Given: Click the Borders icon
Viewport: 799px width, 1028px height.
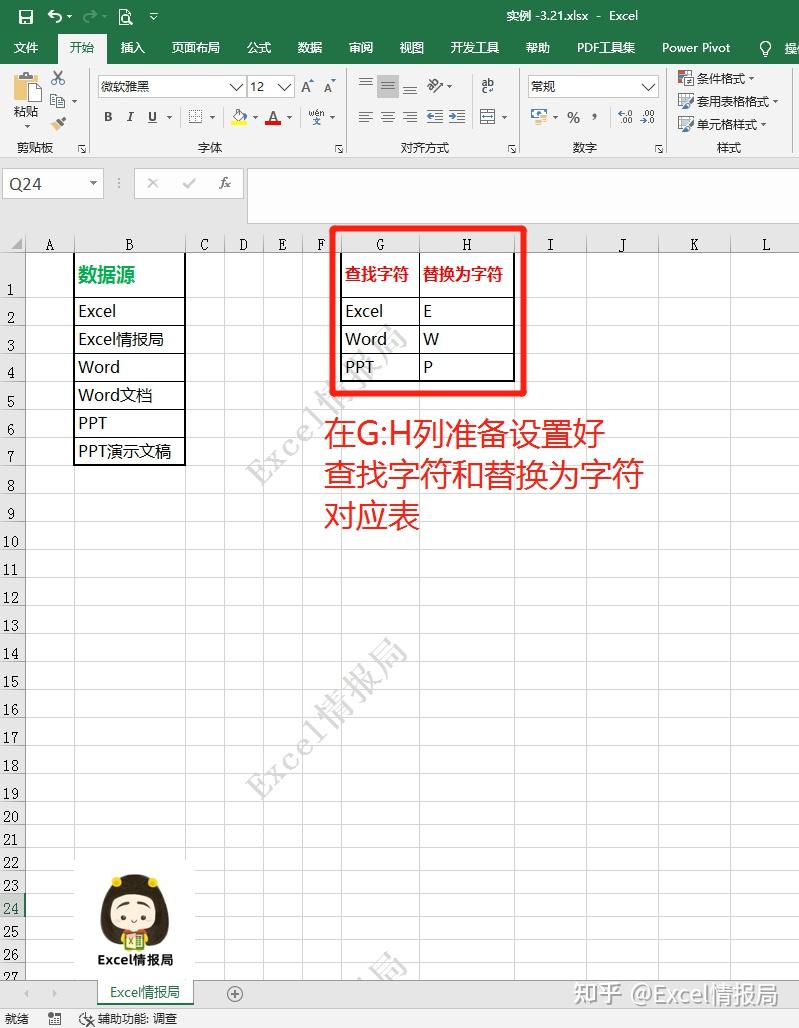Looking at the screenshot, I should (x=195, y=117).
